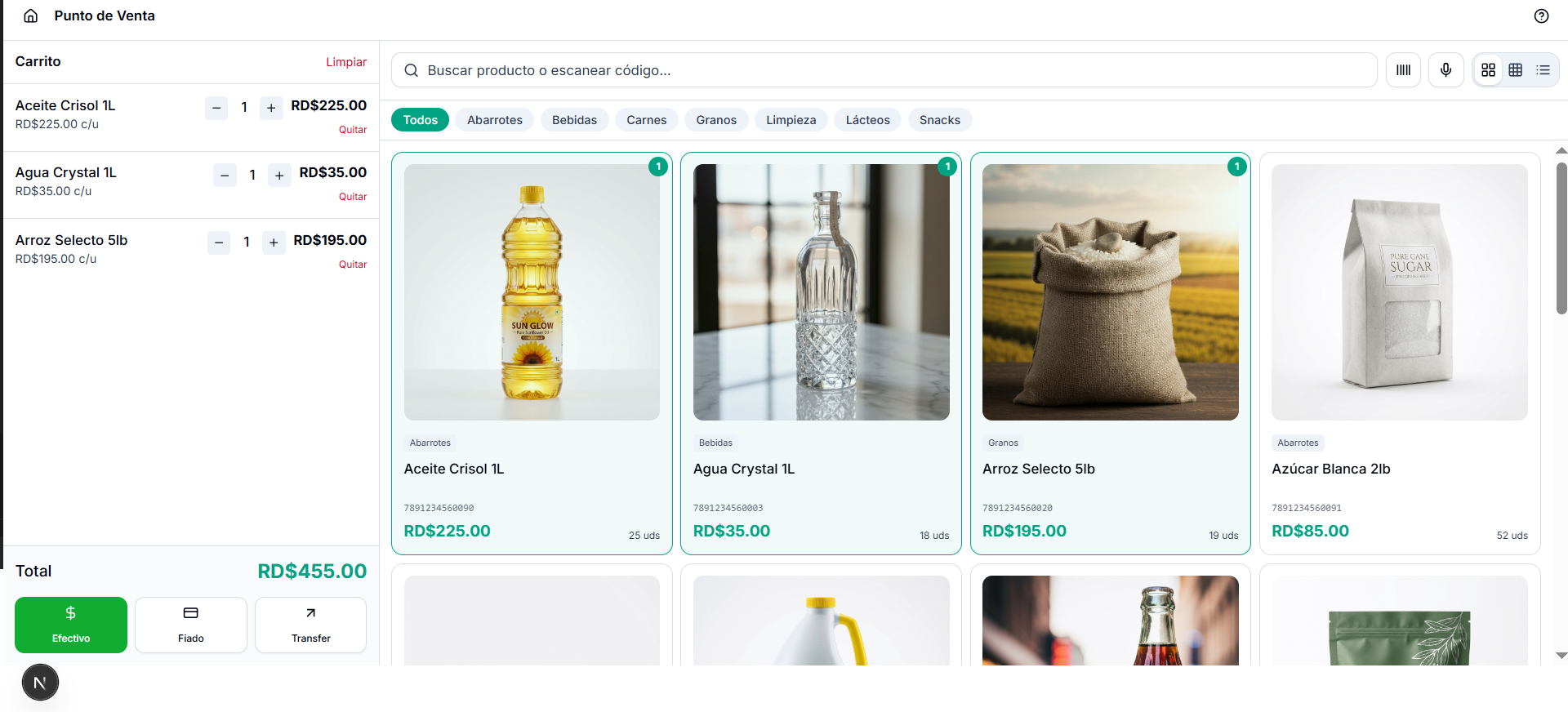Increase quantity of Aceite Crisol 1L
Viewport: 1568px width, 712px height.
pyautogui.click(x=270, y=107)
